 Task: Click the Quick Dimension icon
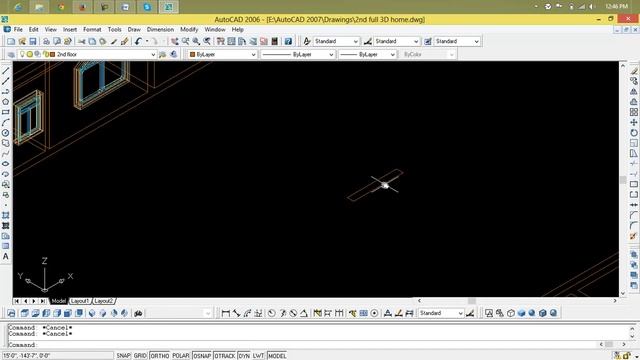pos(318,313)
